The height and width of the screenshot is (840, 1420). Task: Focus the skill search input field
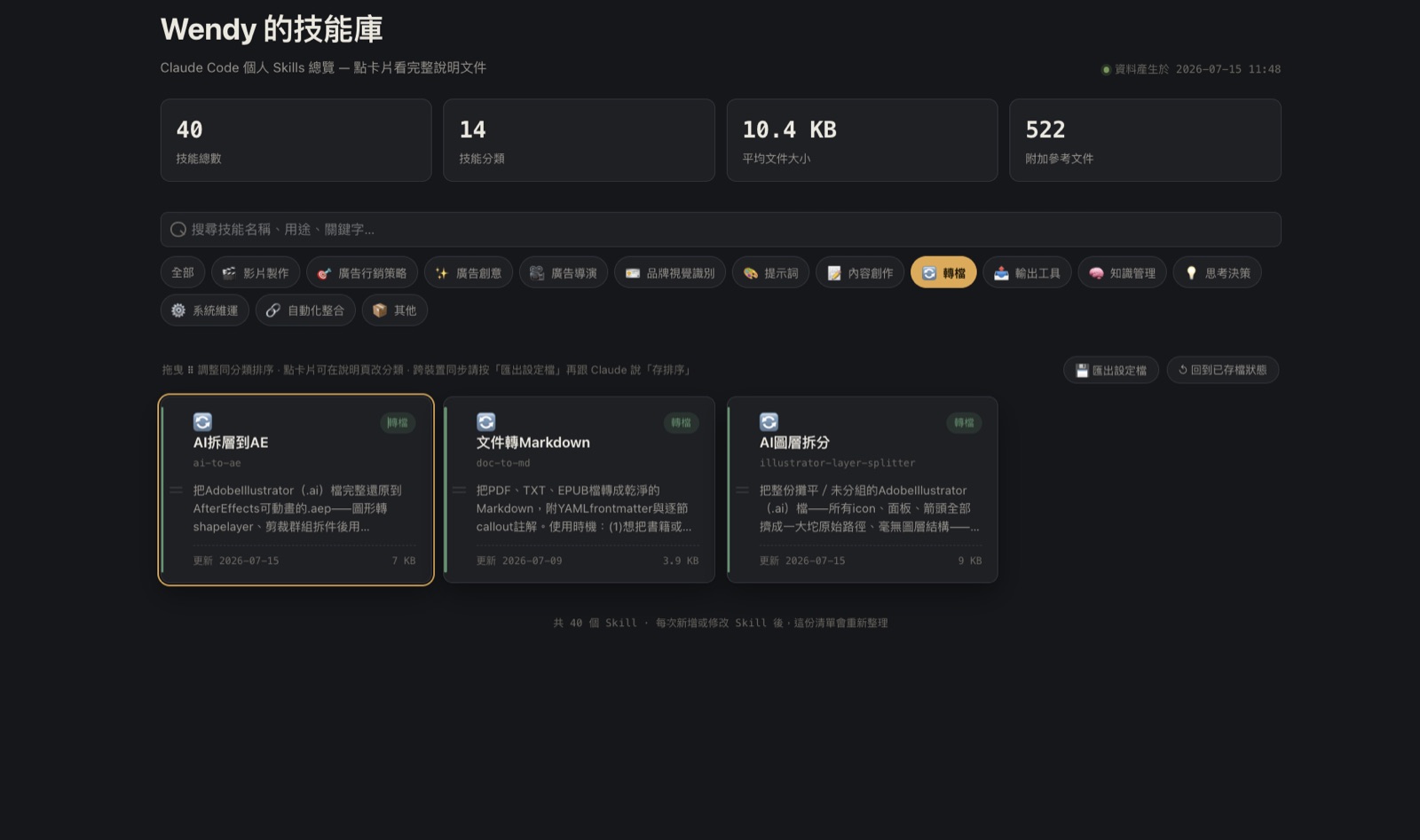721,229
